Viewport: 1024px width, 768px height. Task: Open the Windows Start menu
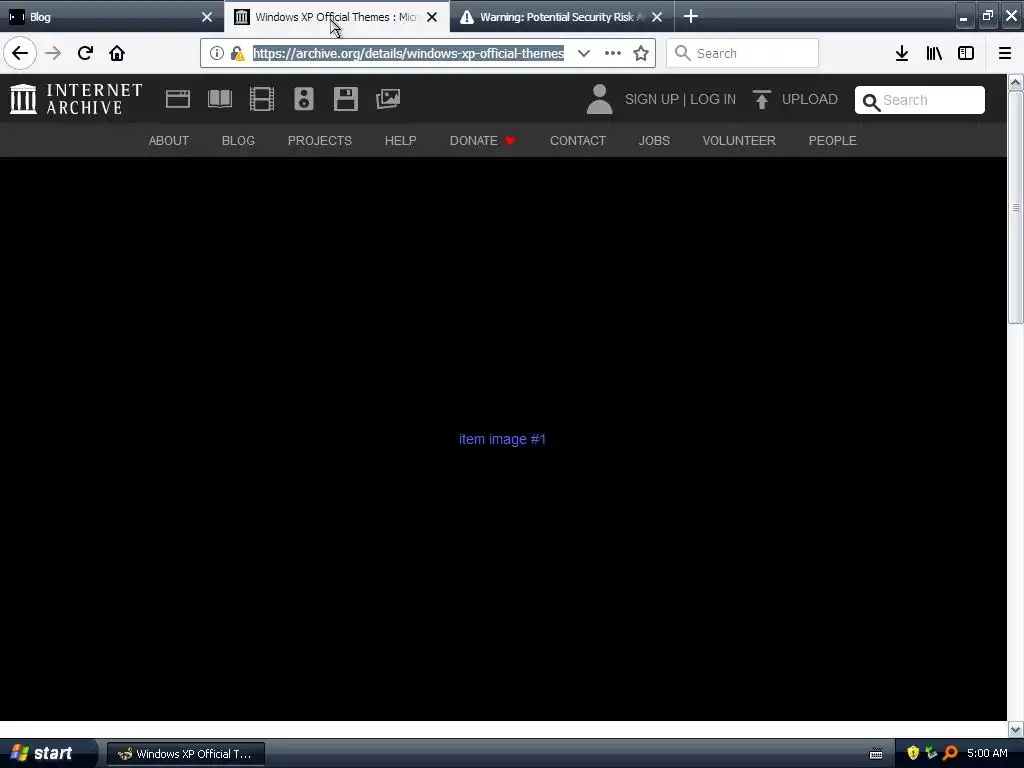[47, 753]
